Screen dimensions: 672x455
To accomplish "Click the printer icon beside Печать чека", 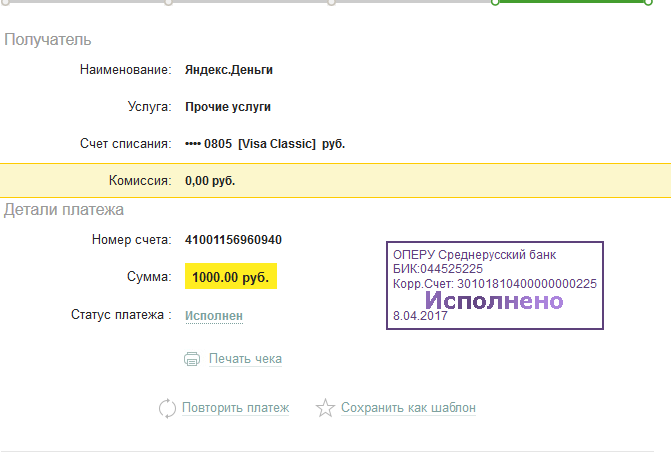I will pyautogui.click(x=193, y=359).
